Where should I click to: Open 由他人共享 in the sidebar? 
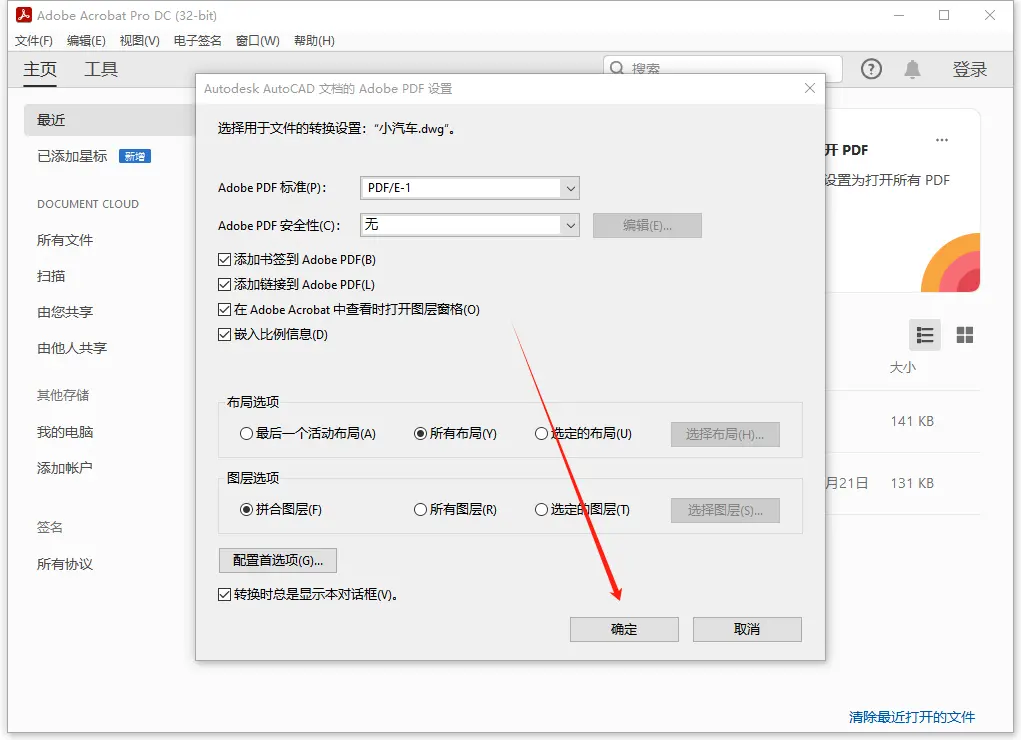tap(72, 348)
